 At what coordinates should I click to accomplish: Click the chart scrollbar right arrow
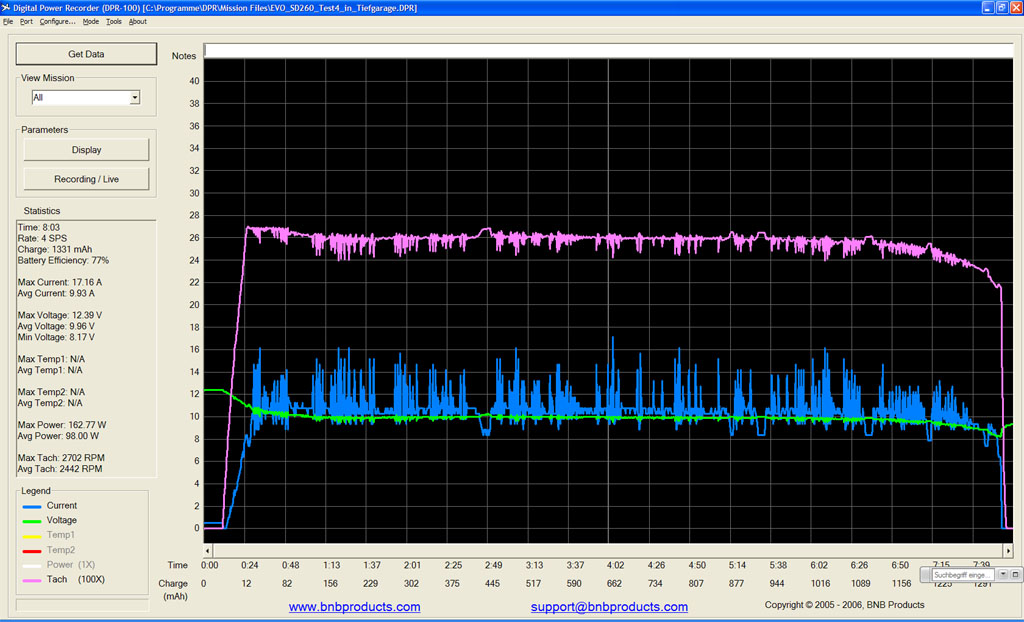(x=1008, y=551)
